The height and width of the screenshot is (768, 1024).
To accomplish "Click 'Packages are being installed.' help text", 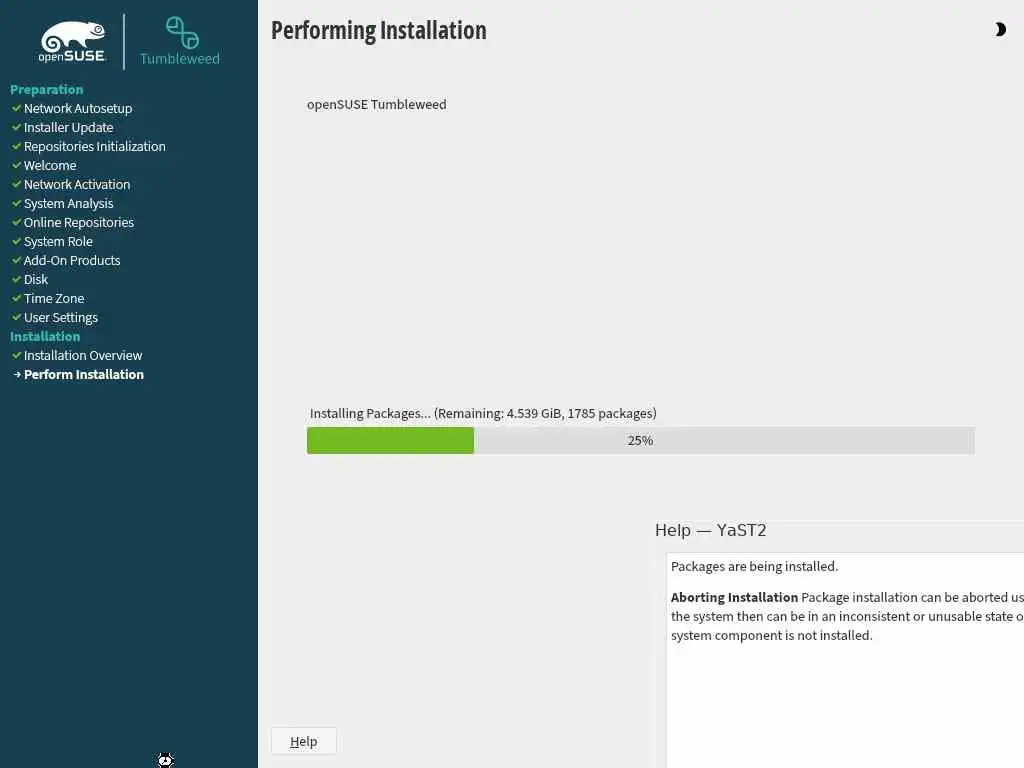I will tap(754, 566).
